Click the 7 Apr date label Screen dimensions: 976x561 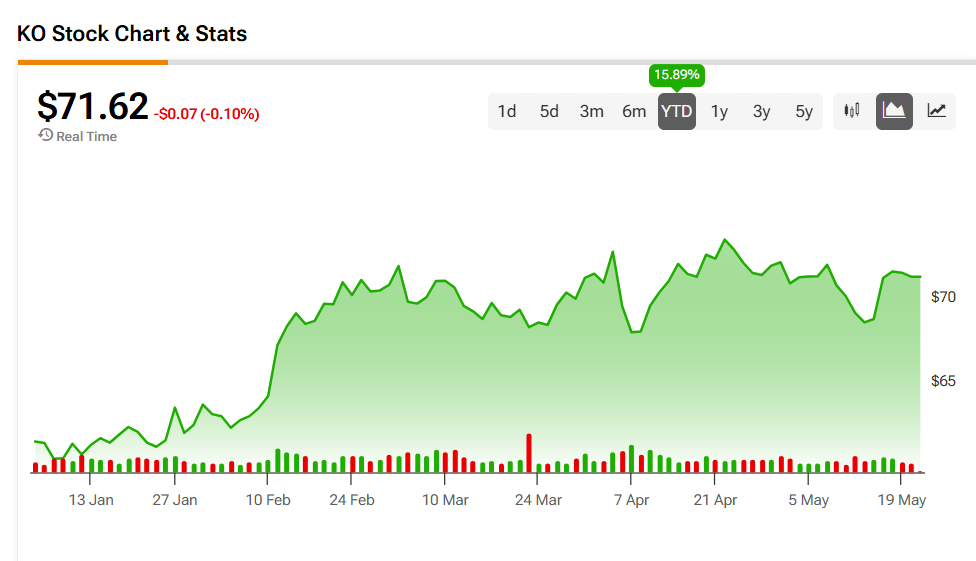coord(631,500)
